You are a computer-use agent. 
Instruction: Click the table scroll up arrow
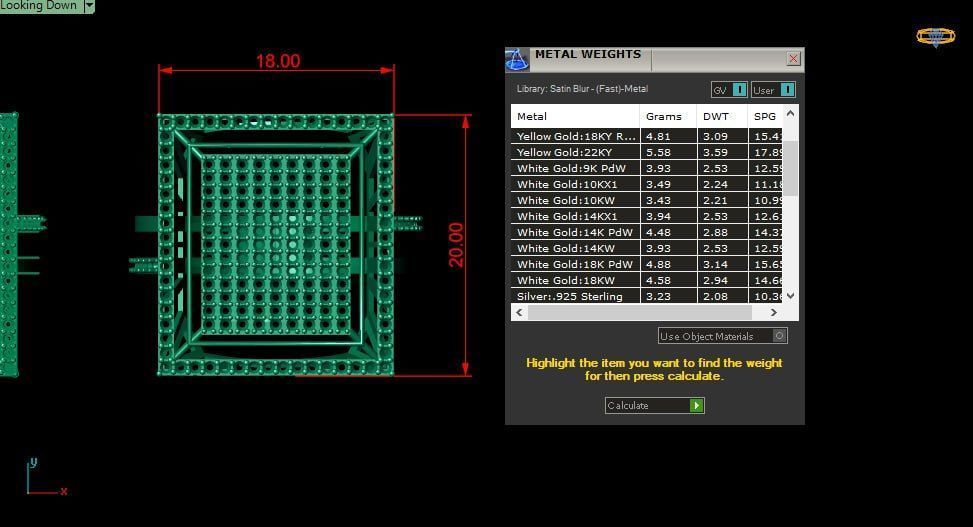[791, 114]
